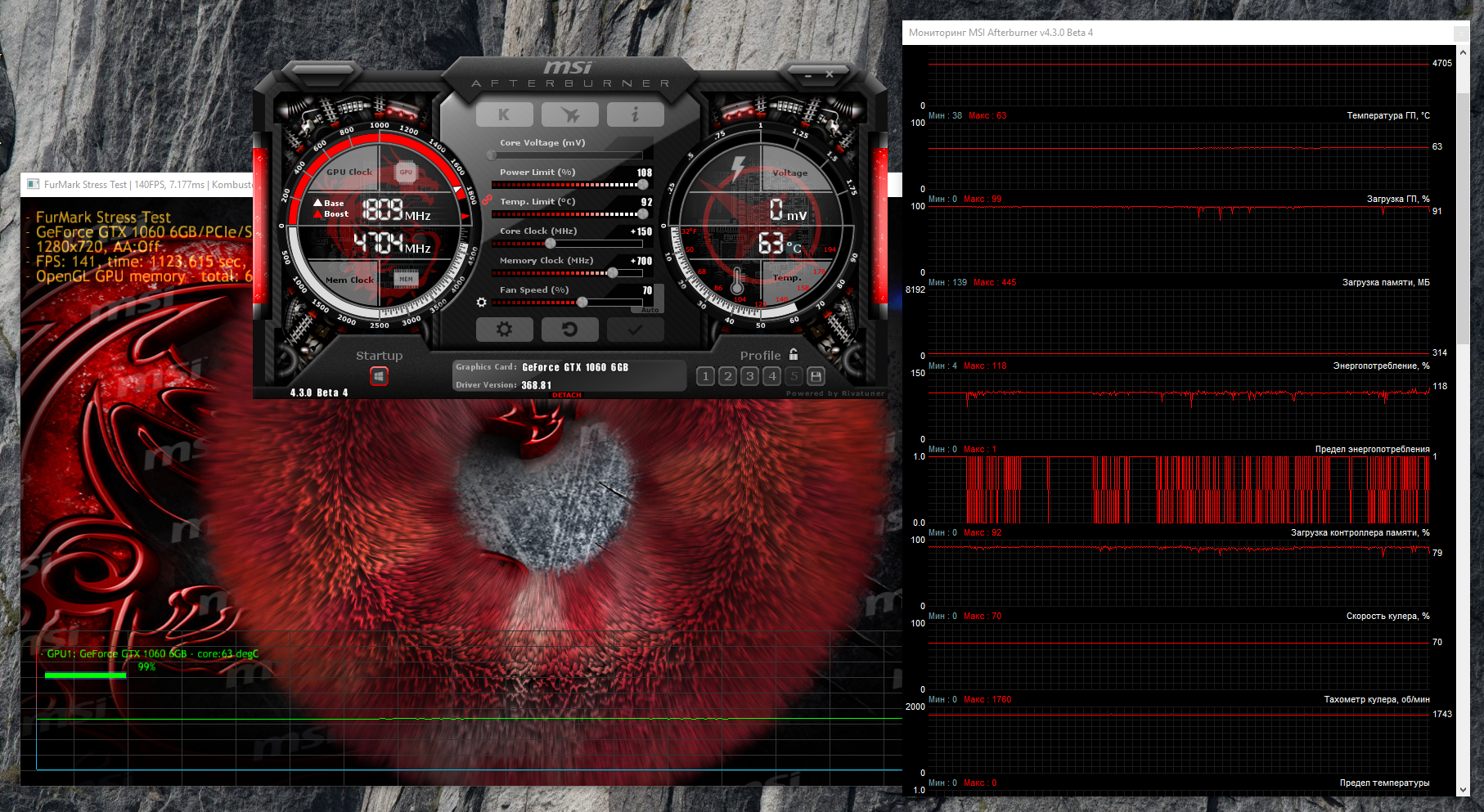Click the Fan Speed slider handle
The width and height of the screenshot is (1484, 812).
(x=582, y=303)
